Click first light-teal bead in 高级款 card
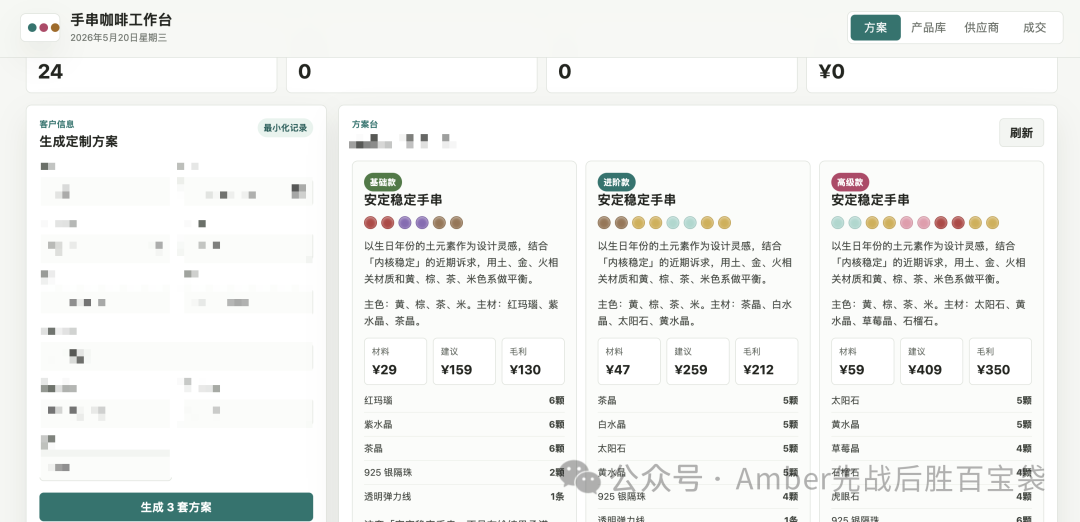 (838, 222)
